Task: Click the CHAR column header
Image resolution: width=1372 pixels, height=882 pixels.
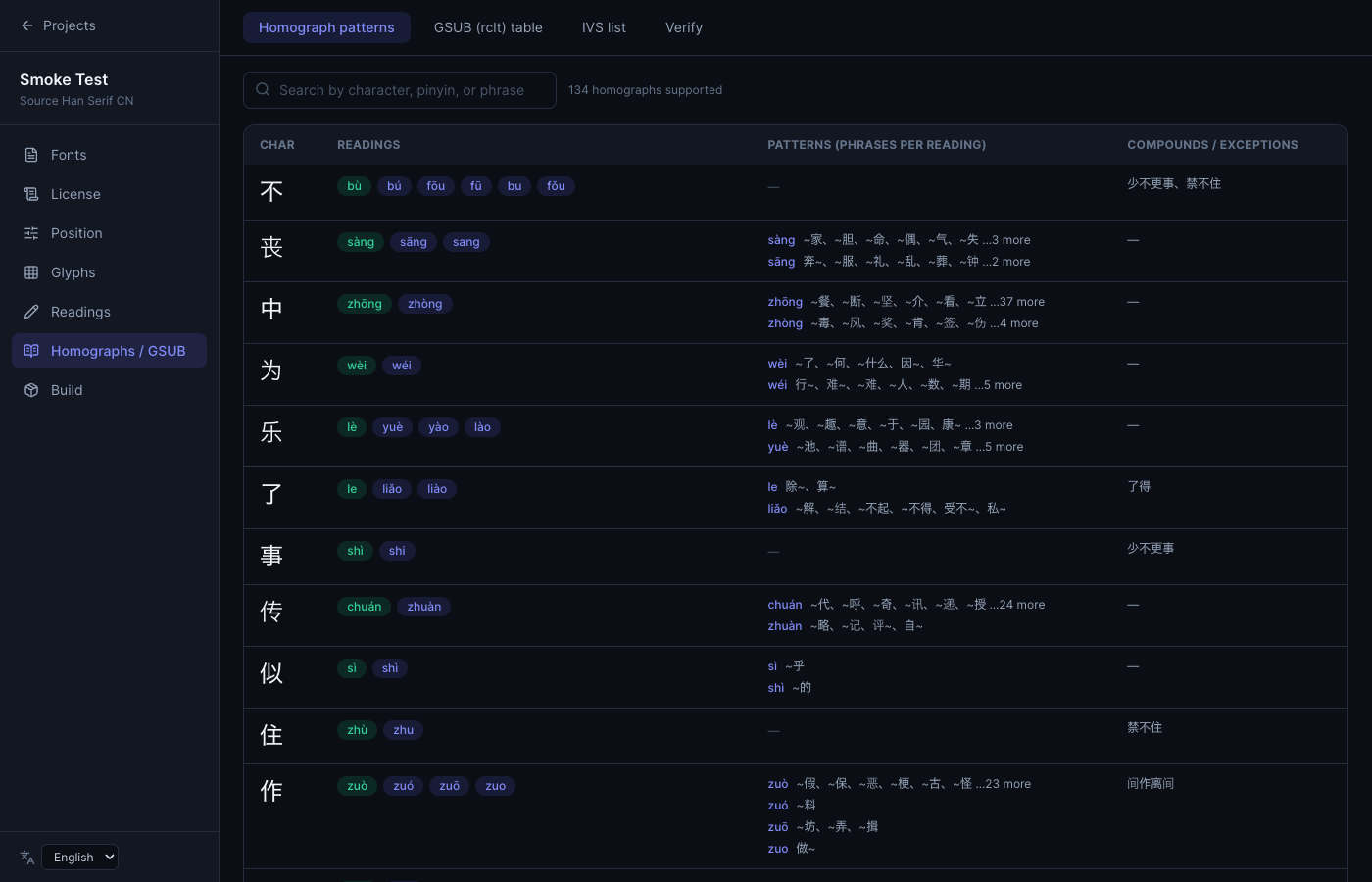Action: pyautogui.click(x=277, y=145)
